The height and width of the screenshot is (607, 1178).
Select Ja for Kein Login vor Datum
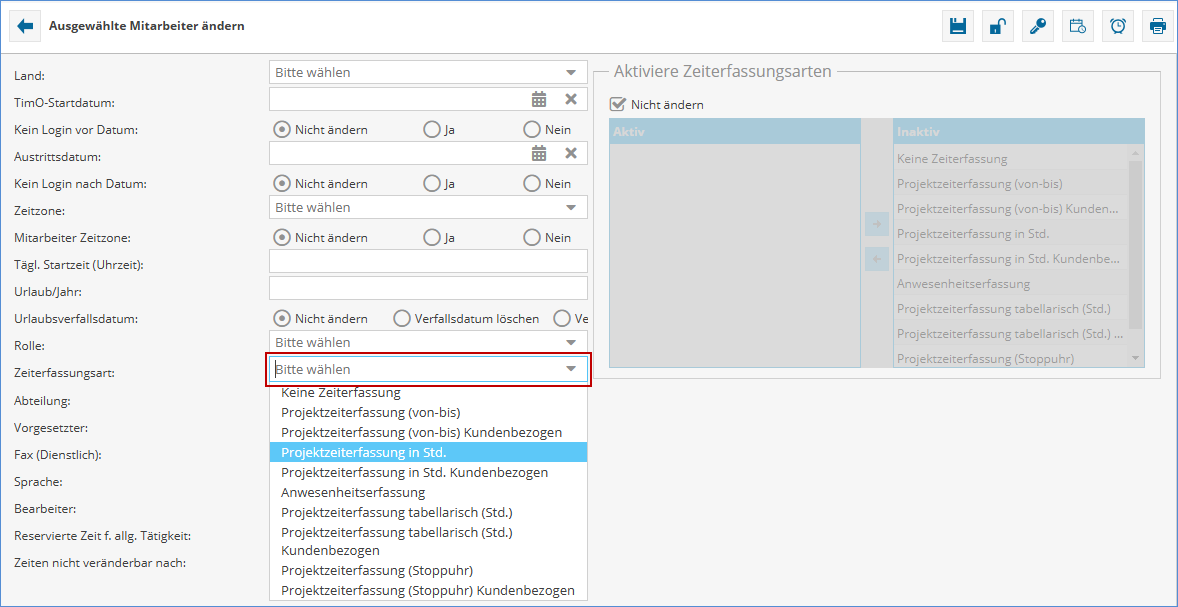(432, 130)
